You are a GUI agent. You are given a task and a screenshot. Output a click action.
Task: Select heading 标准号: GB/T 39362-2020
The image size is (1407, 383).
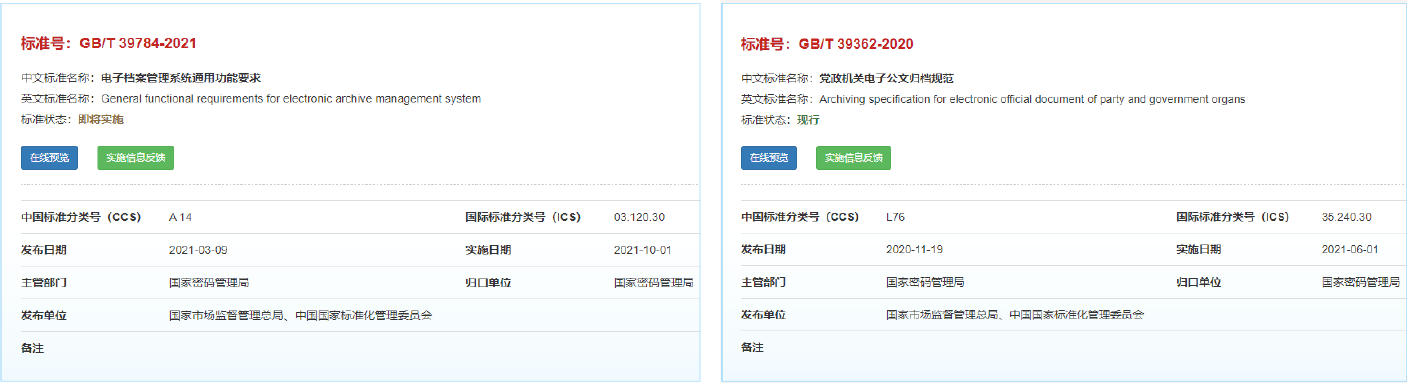[x=827, y=44]
